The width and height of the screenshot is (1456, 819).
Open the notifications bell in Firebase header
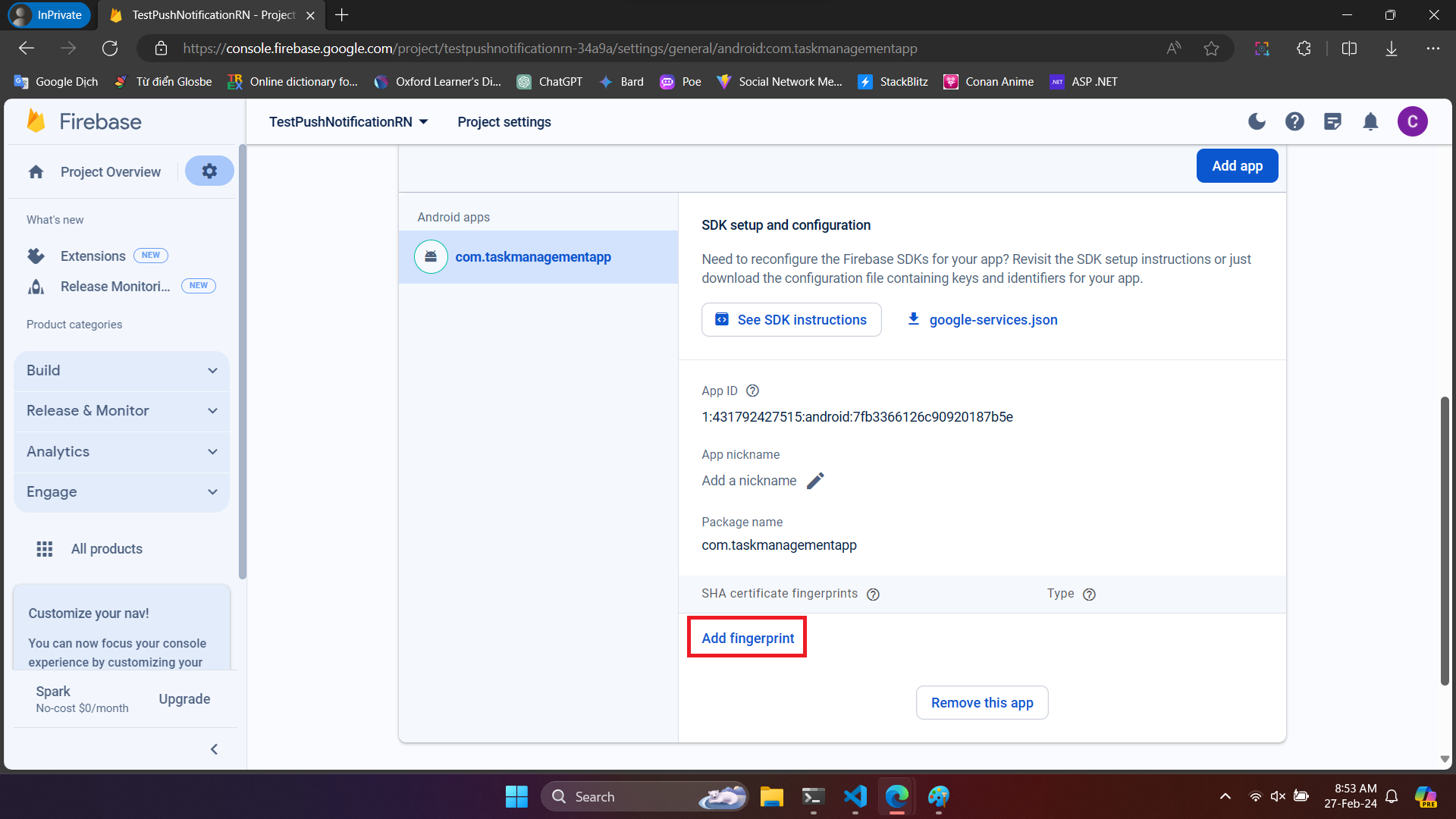[x=1370, y=121]
